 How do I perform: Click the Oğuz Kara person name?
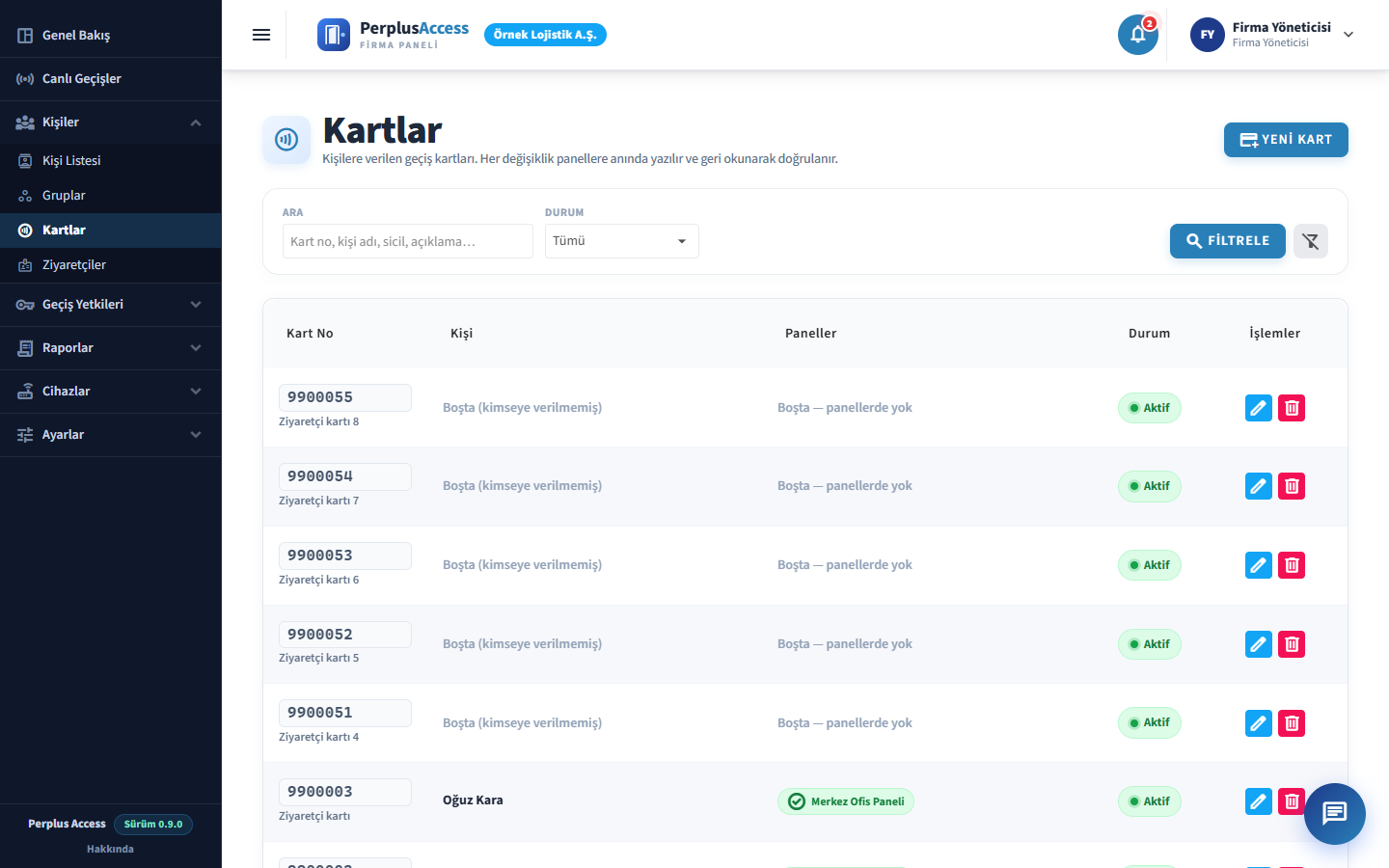pos(473,800)
